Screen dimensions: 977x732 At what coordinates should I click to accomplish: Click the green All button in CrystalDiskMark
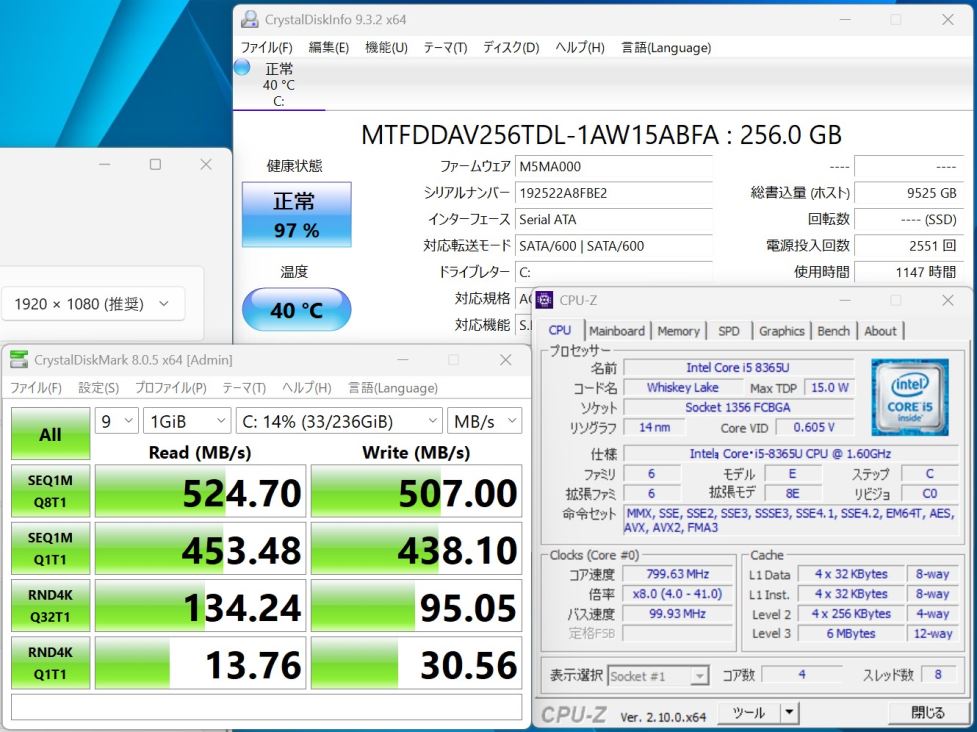coord(50,434)
